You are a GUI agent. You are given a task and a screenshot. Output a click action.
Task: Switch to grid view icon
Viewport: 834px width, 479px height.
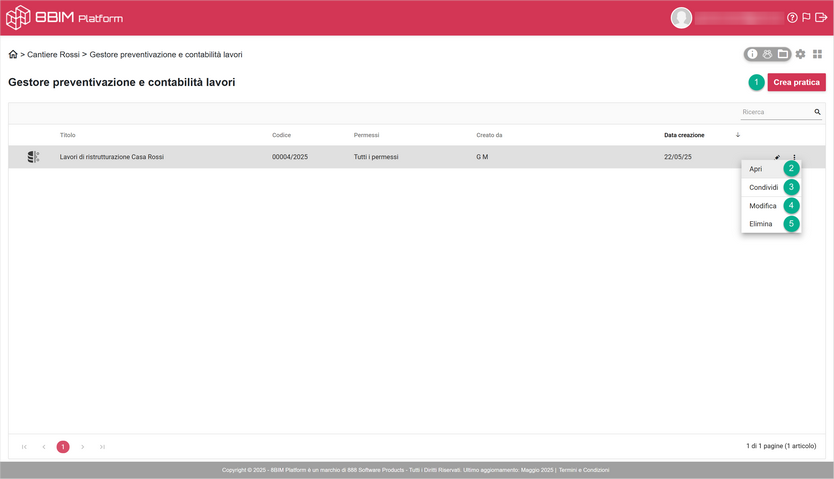click(817, 54)
